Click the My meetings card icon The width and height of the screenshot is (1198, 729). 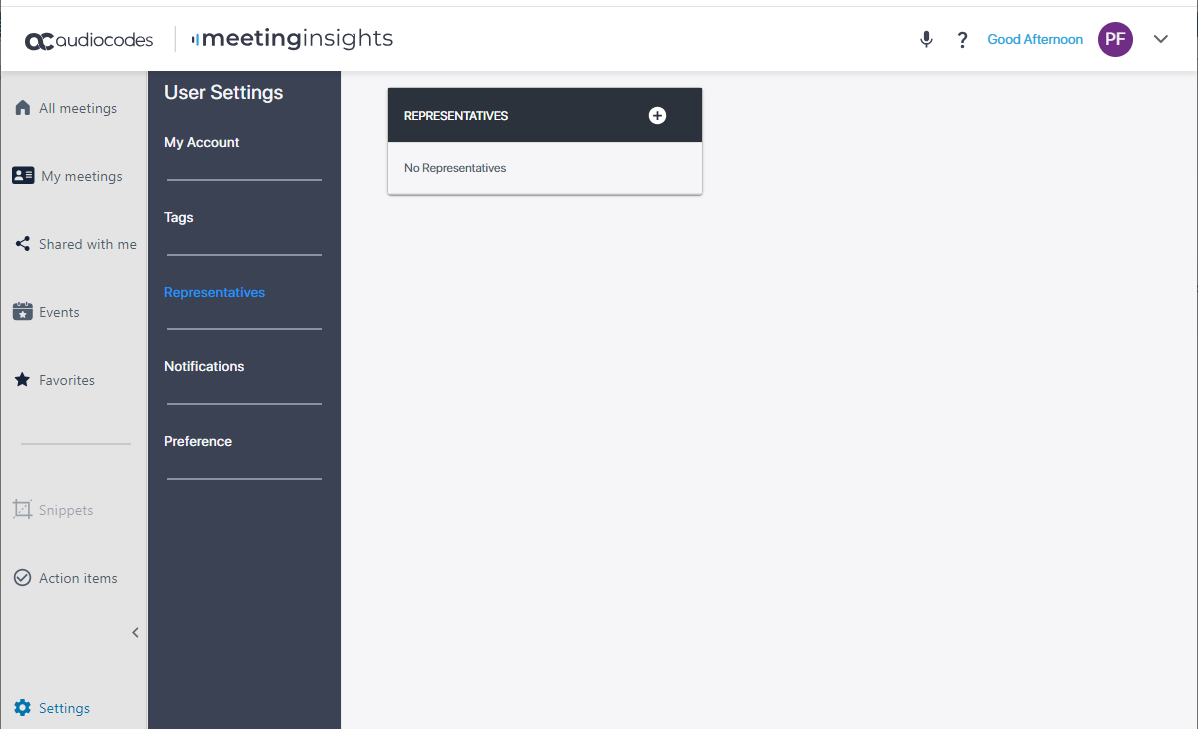click(23, 176)
